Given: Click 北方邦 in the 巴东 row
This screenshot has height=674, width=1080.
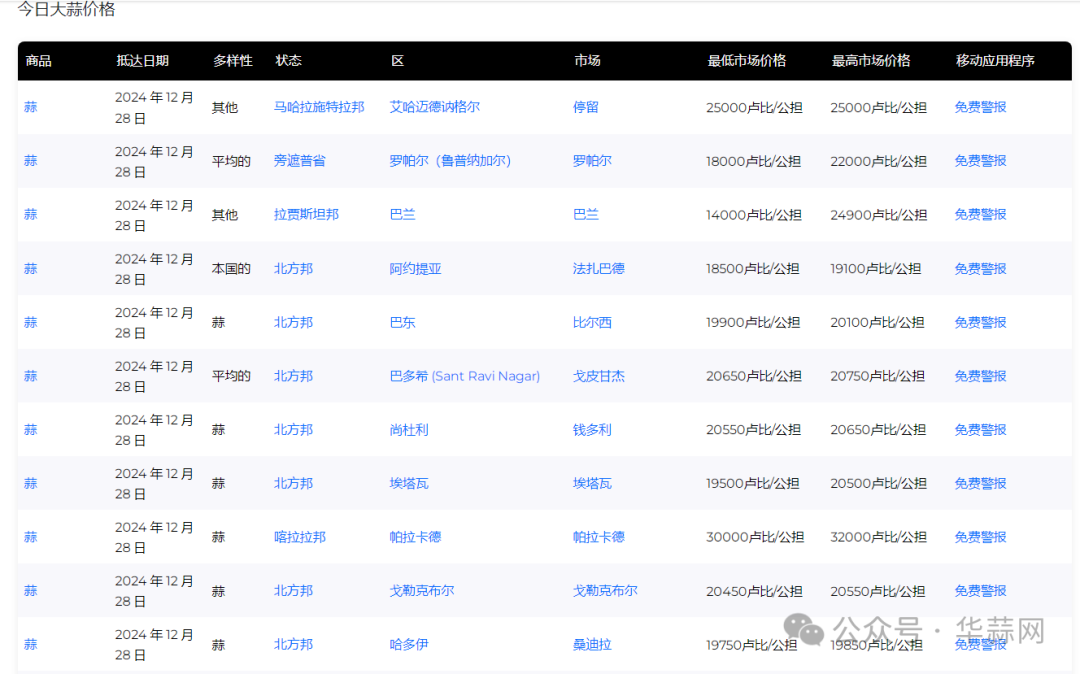Looking at the screenshot, I should click(x=293, y=322).
